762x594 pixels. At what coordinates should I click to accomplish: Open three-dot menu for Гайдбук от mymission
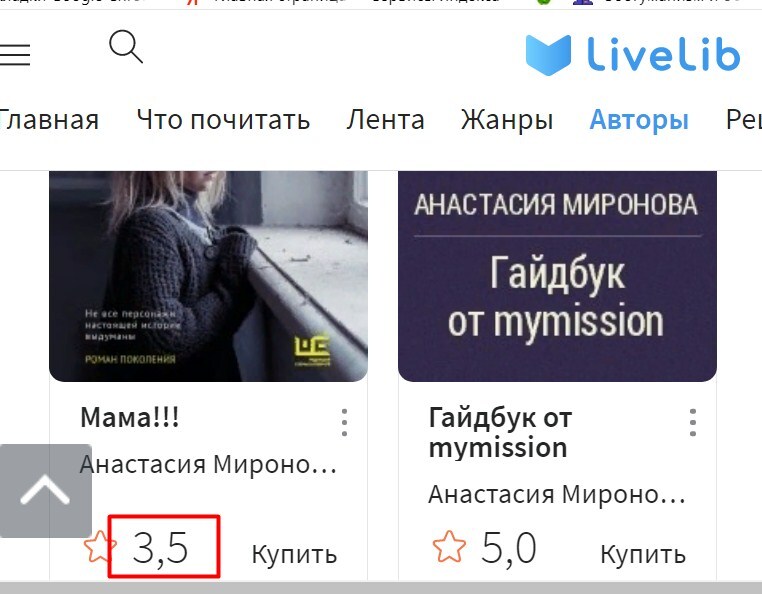point(693,422)
